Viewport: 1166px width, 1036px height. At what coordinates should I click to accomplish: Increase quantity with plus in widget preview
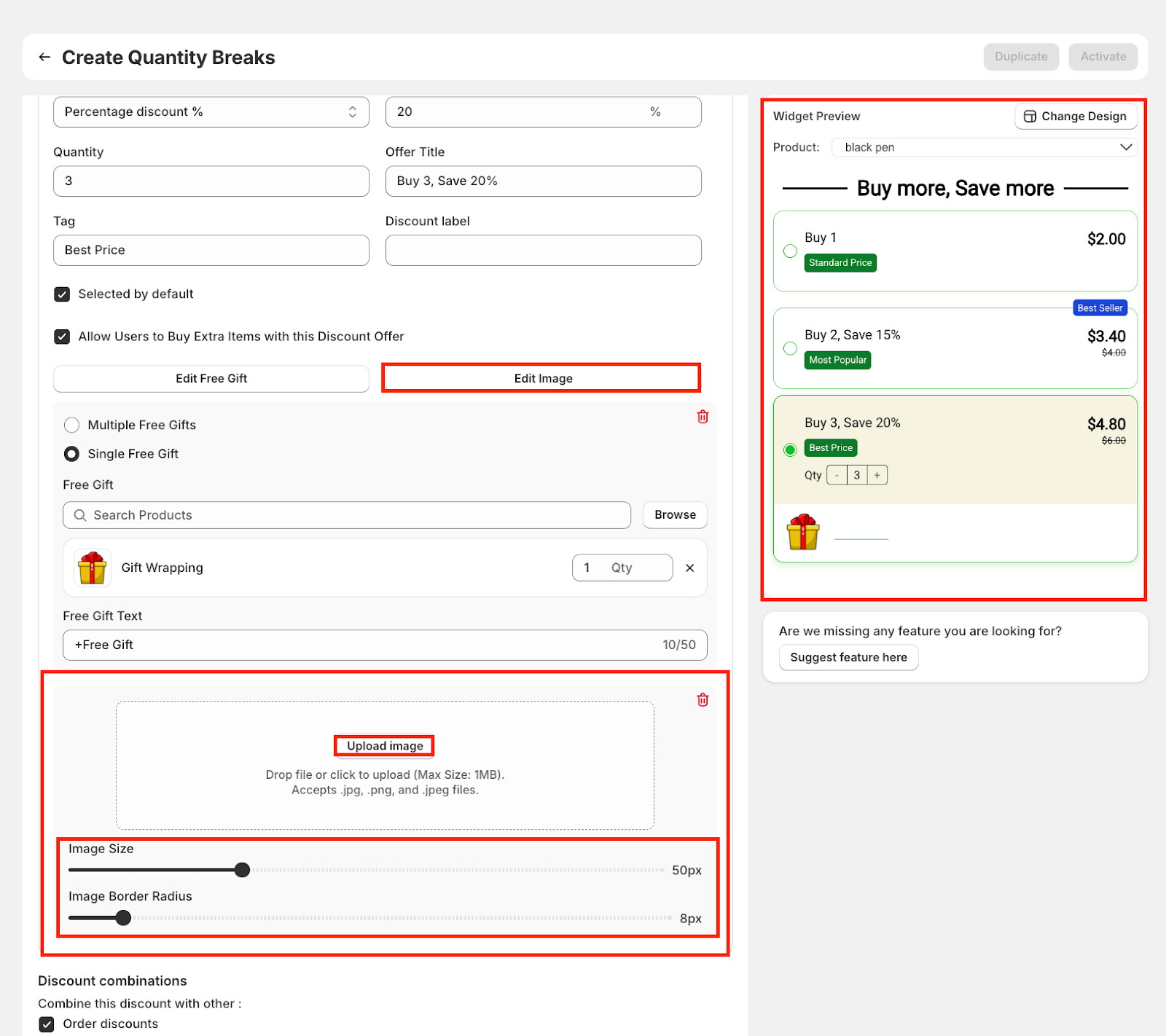[x=877, y=475]
